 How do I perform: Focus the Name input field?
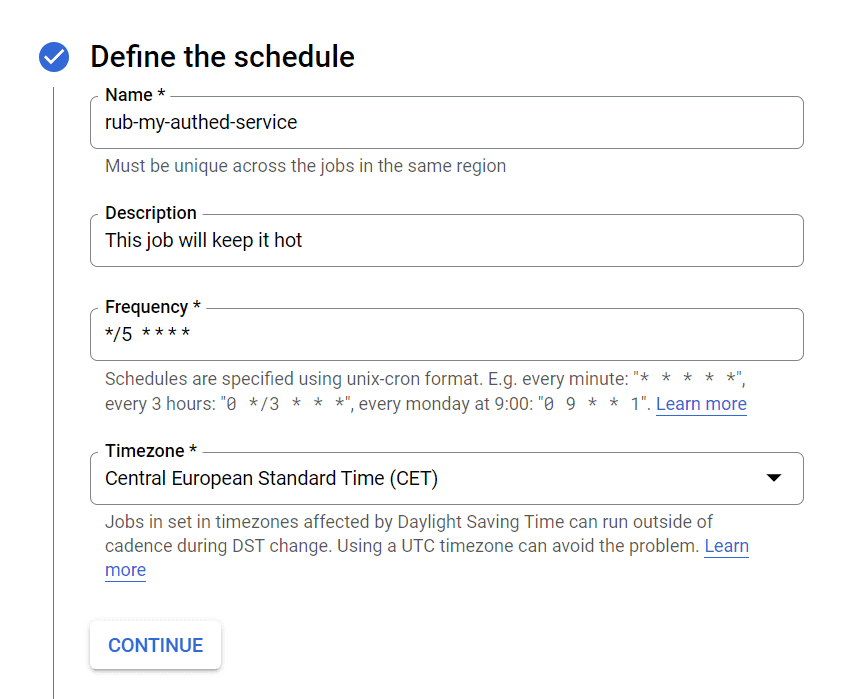(446, 123)
